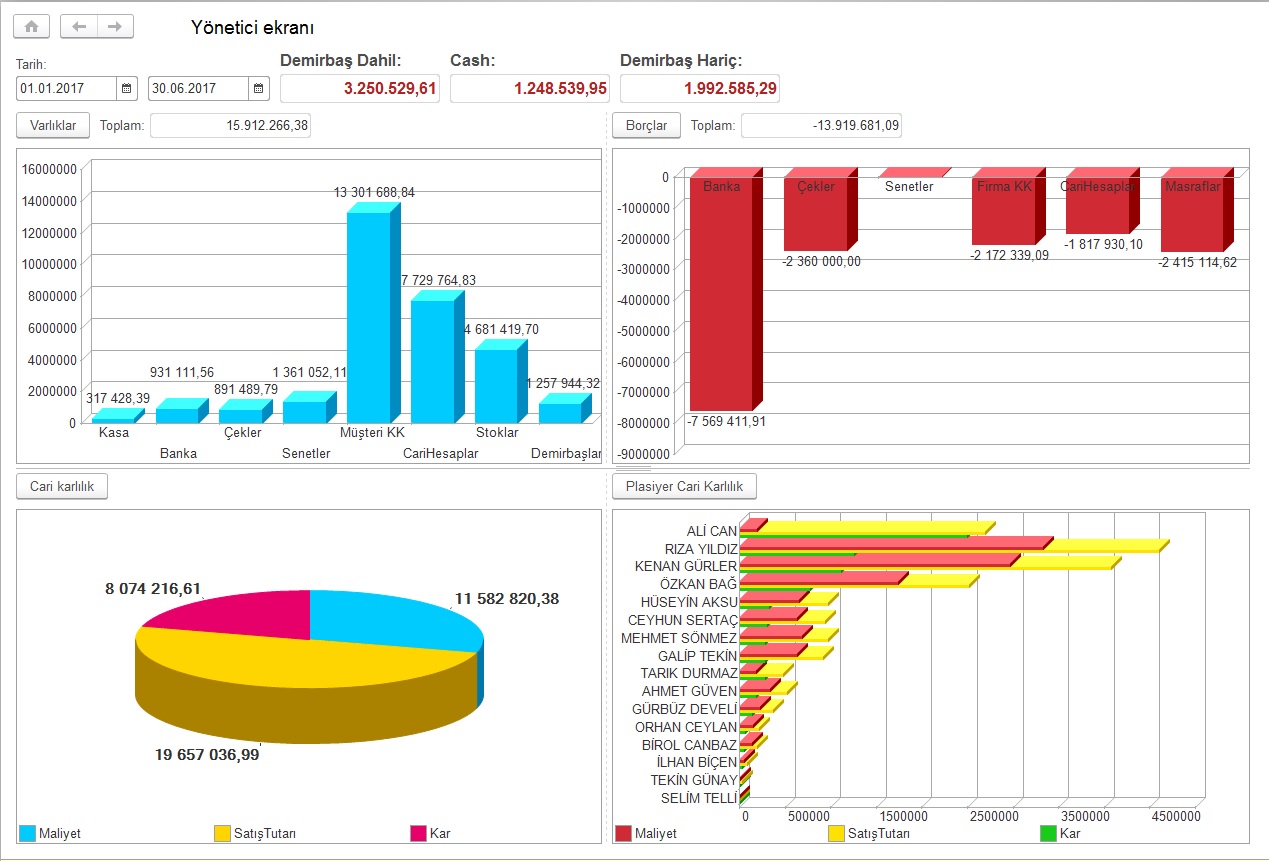Go back with the left arrow
1269x861 pixels.
pos(79,27)
